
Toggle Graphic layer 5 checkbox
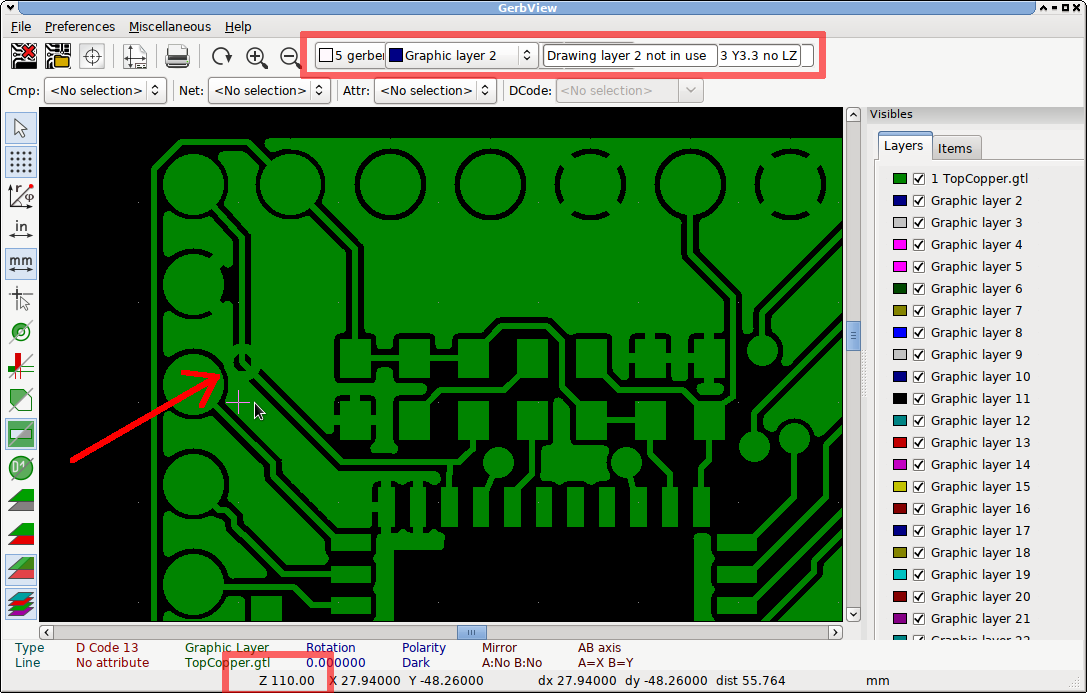(x=919, y=267)
